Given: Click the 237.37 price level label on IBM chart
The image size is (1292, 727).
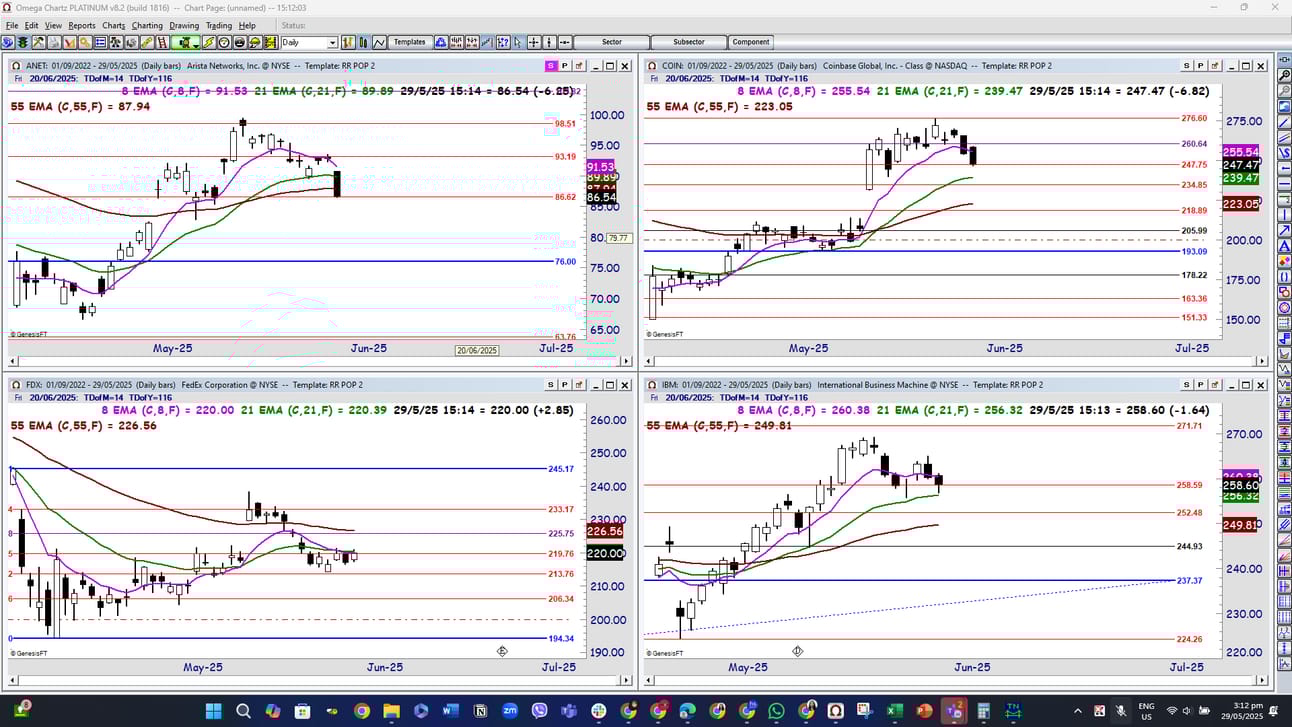Looking at the screenshot, I should pos(1188,581).
